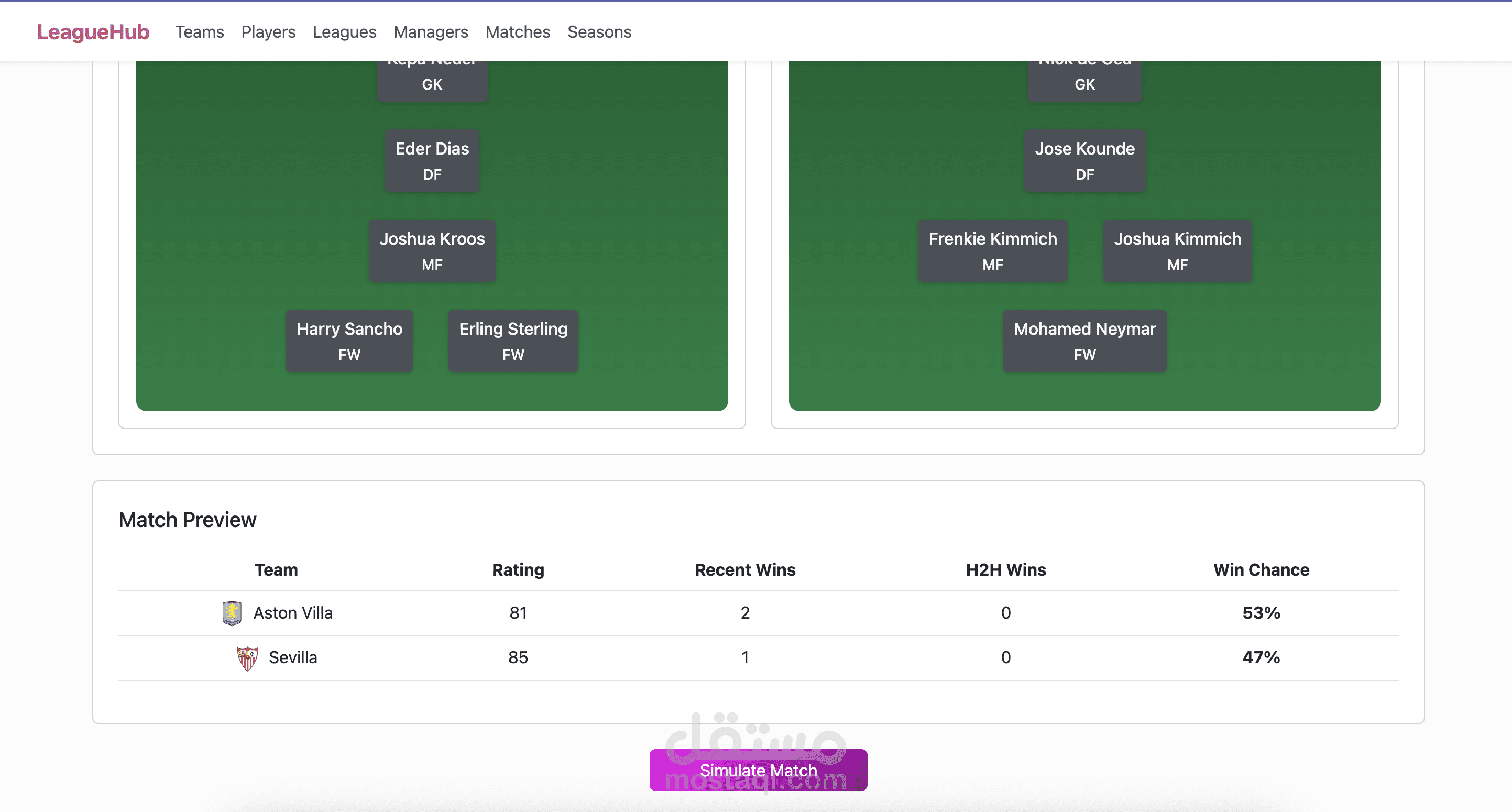This screenshot has width=1512, height=812.
Task: Click Mohamed Neymar forward card
Action: (x=1084, y=341)
